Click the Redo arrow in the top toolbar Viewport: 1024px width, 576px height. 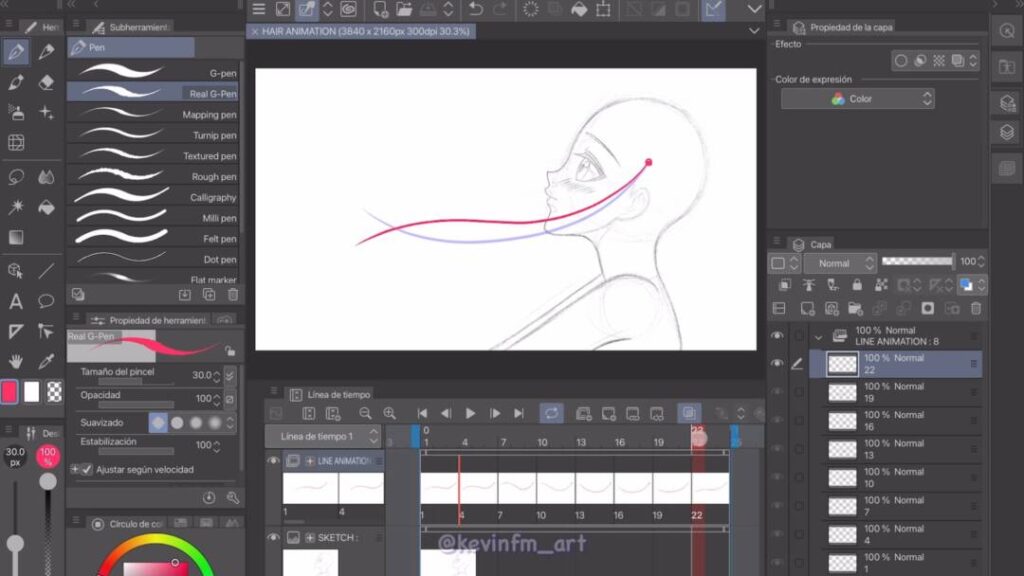(500, 9)
